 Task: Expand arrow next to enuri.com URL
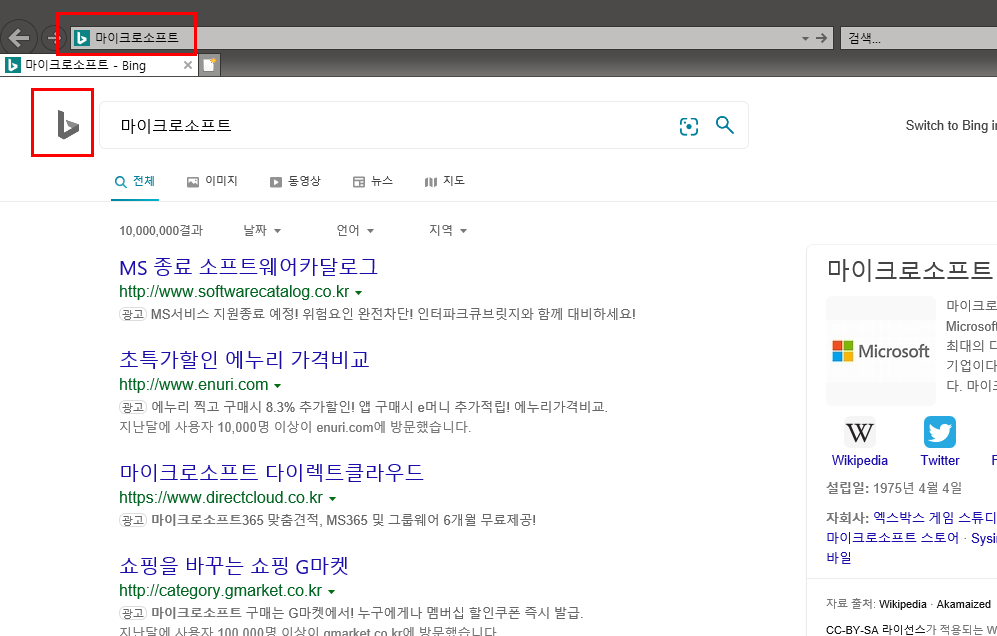coord(277,386)
